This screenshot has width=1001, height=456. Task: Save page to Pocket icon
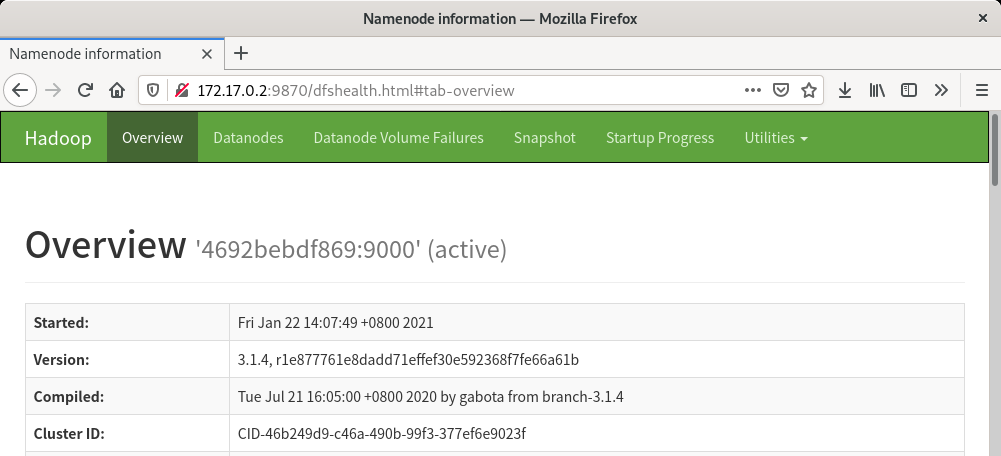(782, 90)
